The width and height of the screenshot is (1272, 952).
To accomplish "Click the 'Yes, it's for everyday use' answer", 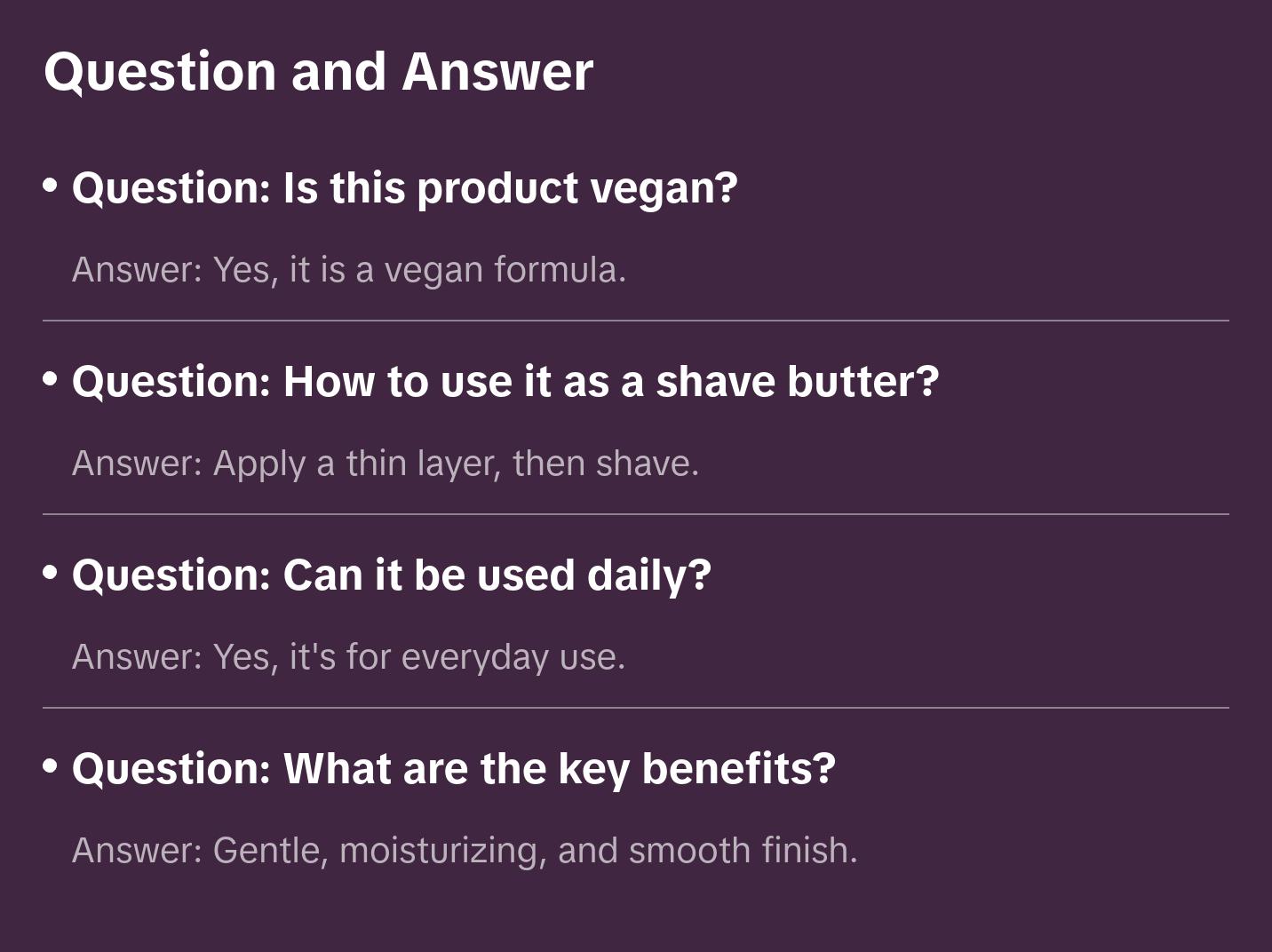I will coord(419,657).
